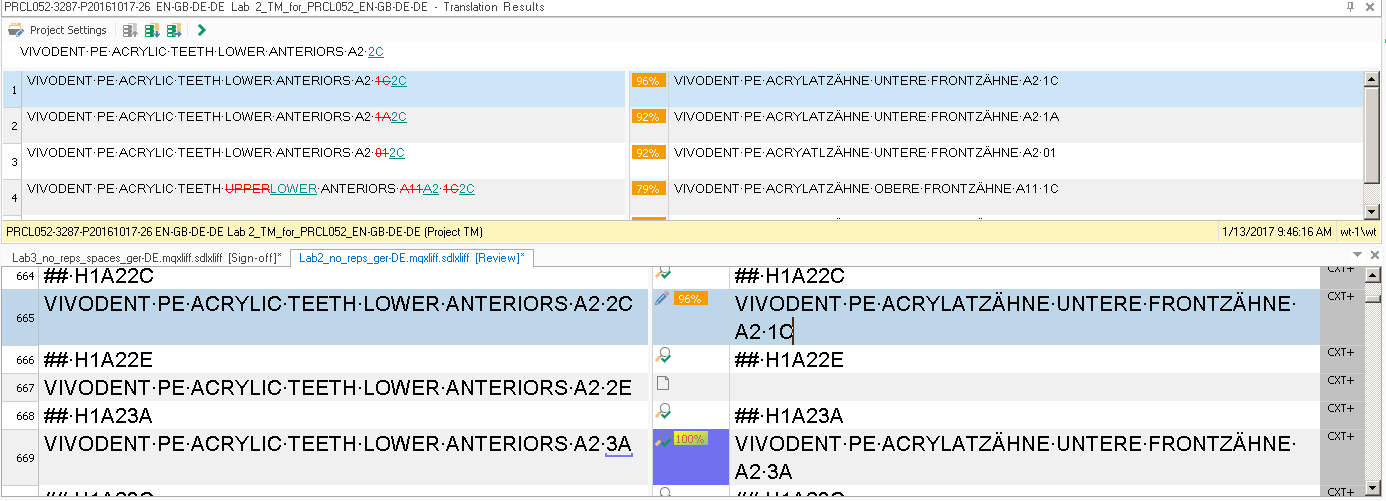Click the grey select-previous-match toolbar icon

[x=130, y=30]
